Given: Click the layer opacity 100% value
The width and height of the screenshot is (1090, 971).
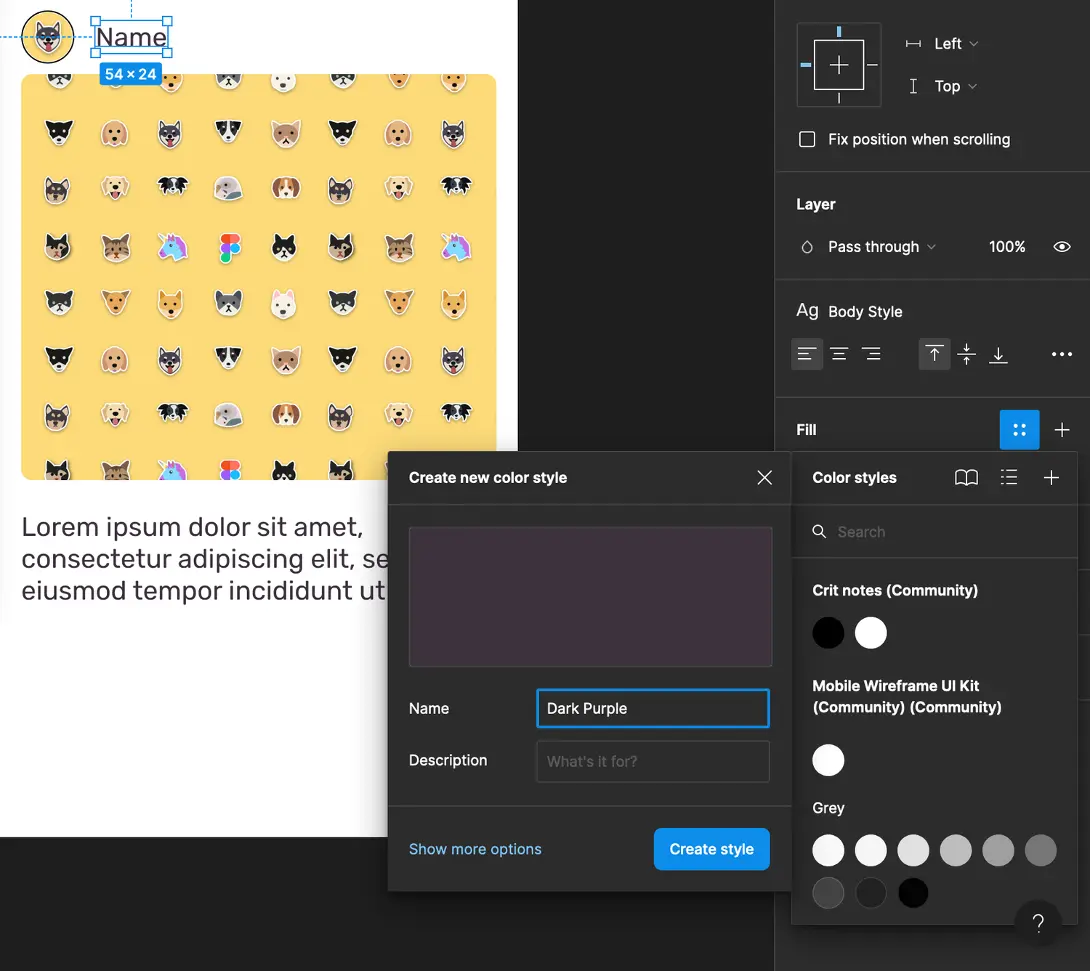Looking at the screenshot, I should (1007, 247).
